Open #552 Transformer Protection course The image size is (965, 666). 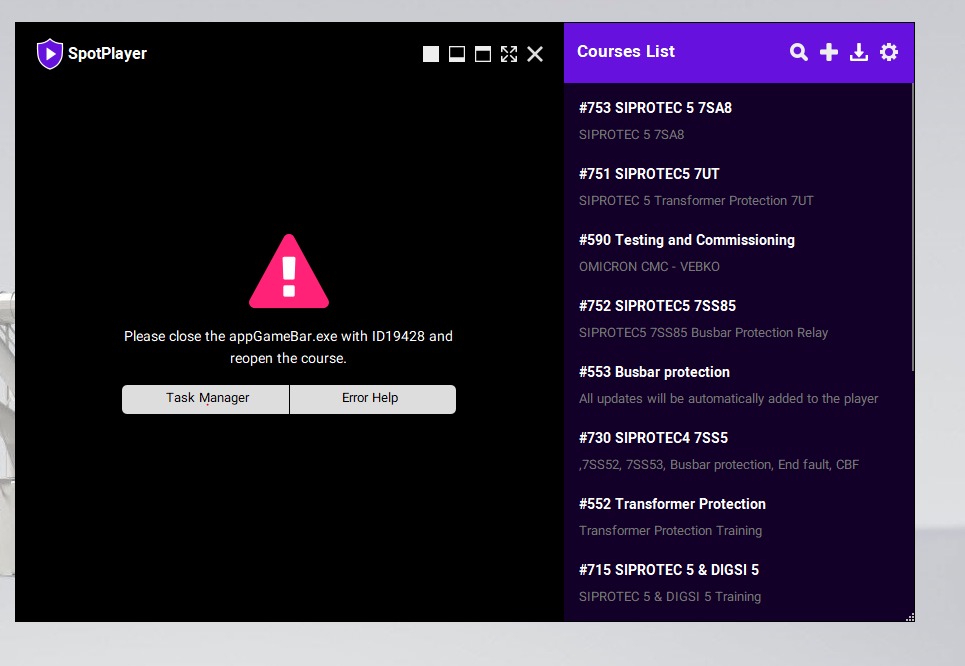(672, 504)
